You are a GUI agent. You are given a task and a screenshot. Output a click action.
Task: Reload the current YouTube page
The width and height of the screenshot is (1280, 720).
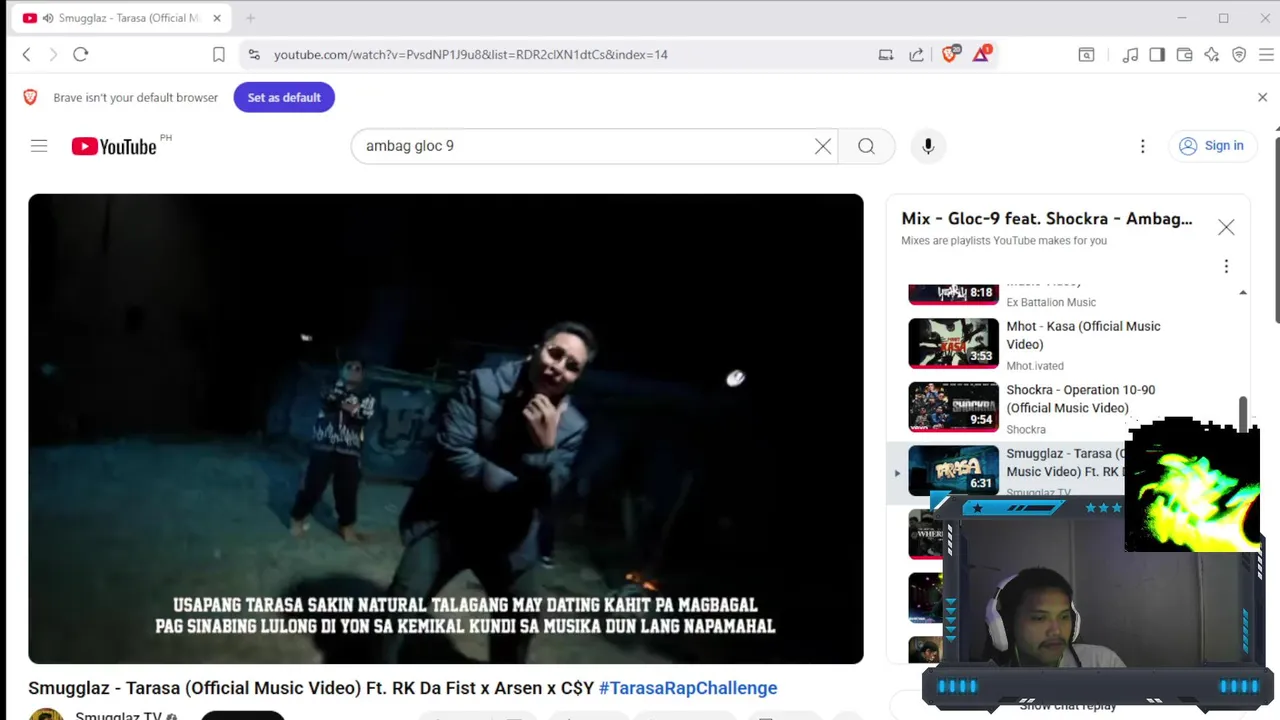(81, 55)
